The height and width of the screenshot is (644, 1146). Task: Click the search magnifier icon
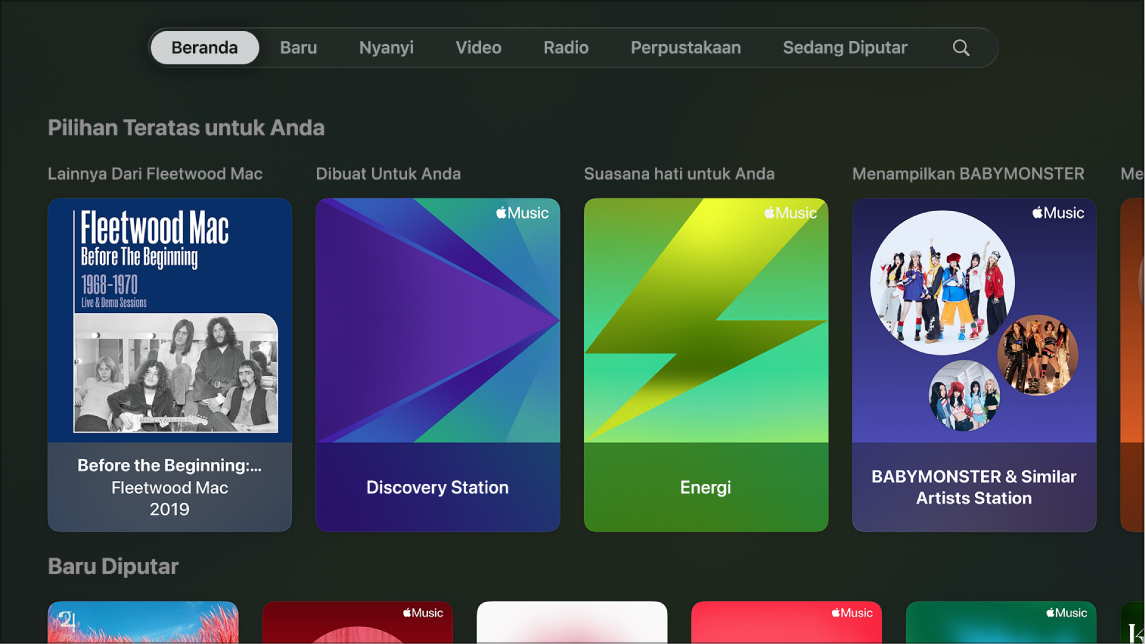(x=960, y=46)
